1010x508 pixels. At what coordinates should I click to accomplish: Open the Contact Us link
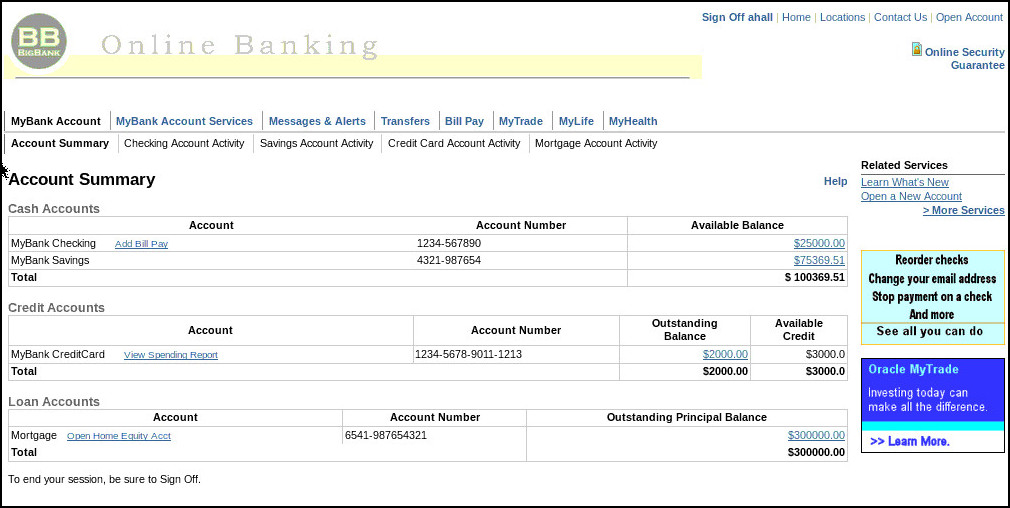coord(900,17)
